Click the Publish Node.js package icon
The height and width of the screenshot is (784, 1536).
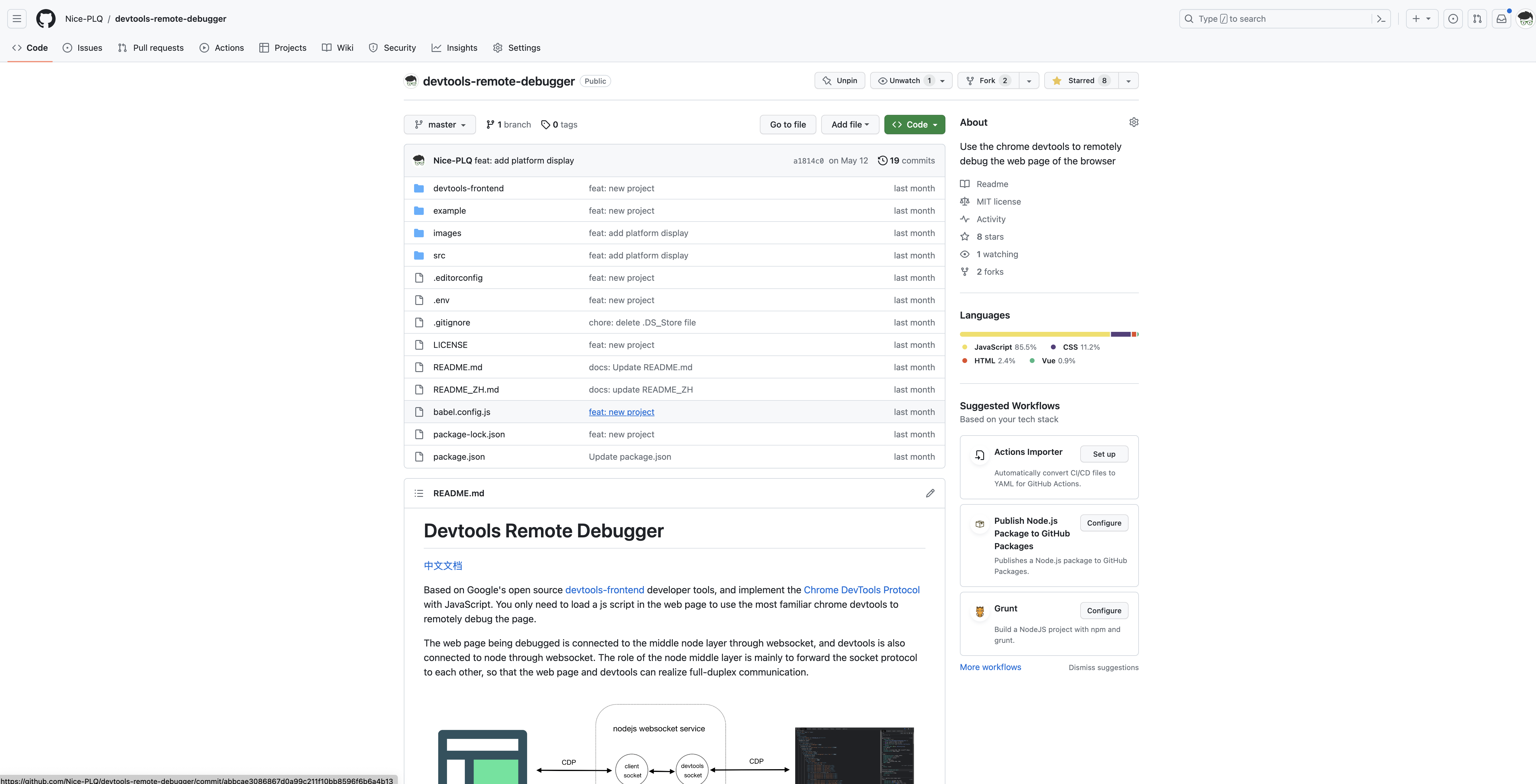[x=980, y=524]
